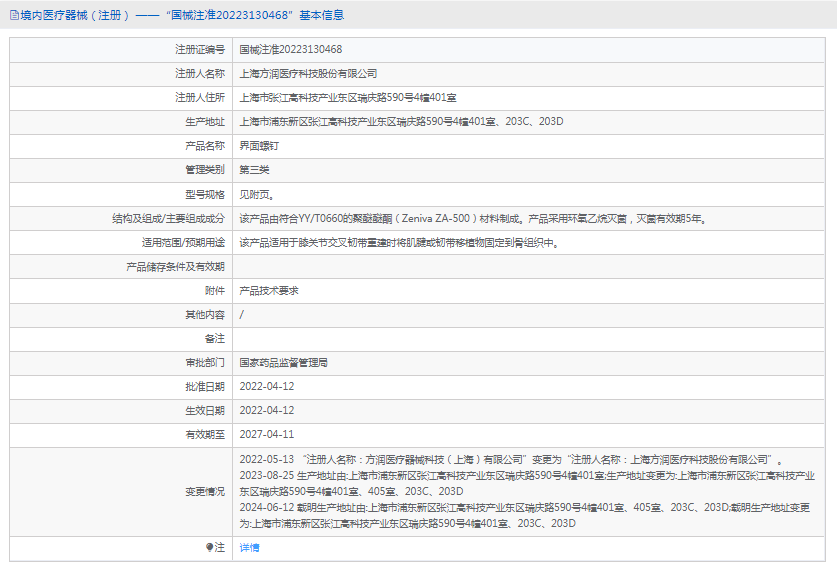Screen dimensions: 837x564
Task: Click the 管理类别 value 第三类
Action: coord(254,170)
